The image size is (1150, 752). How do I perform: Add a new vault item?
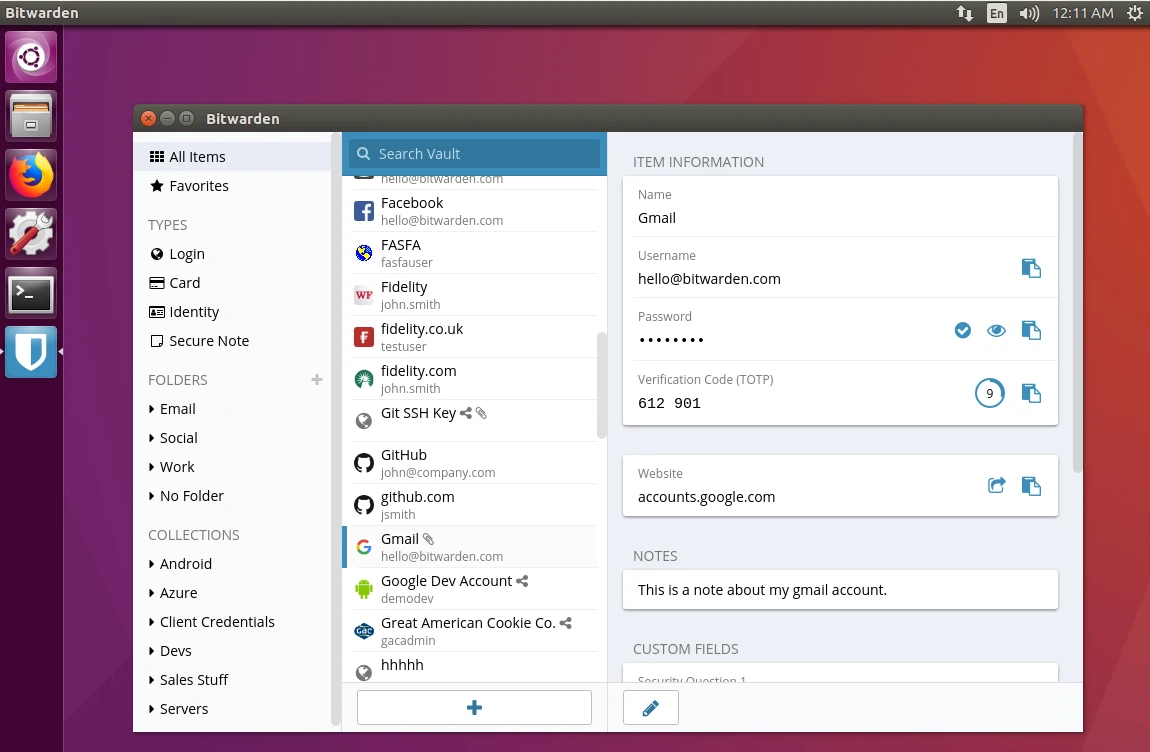pyautogui.click(x=474, y=708)
